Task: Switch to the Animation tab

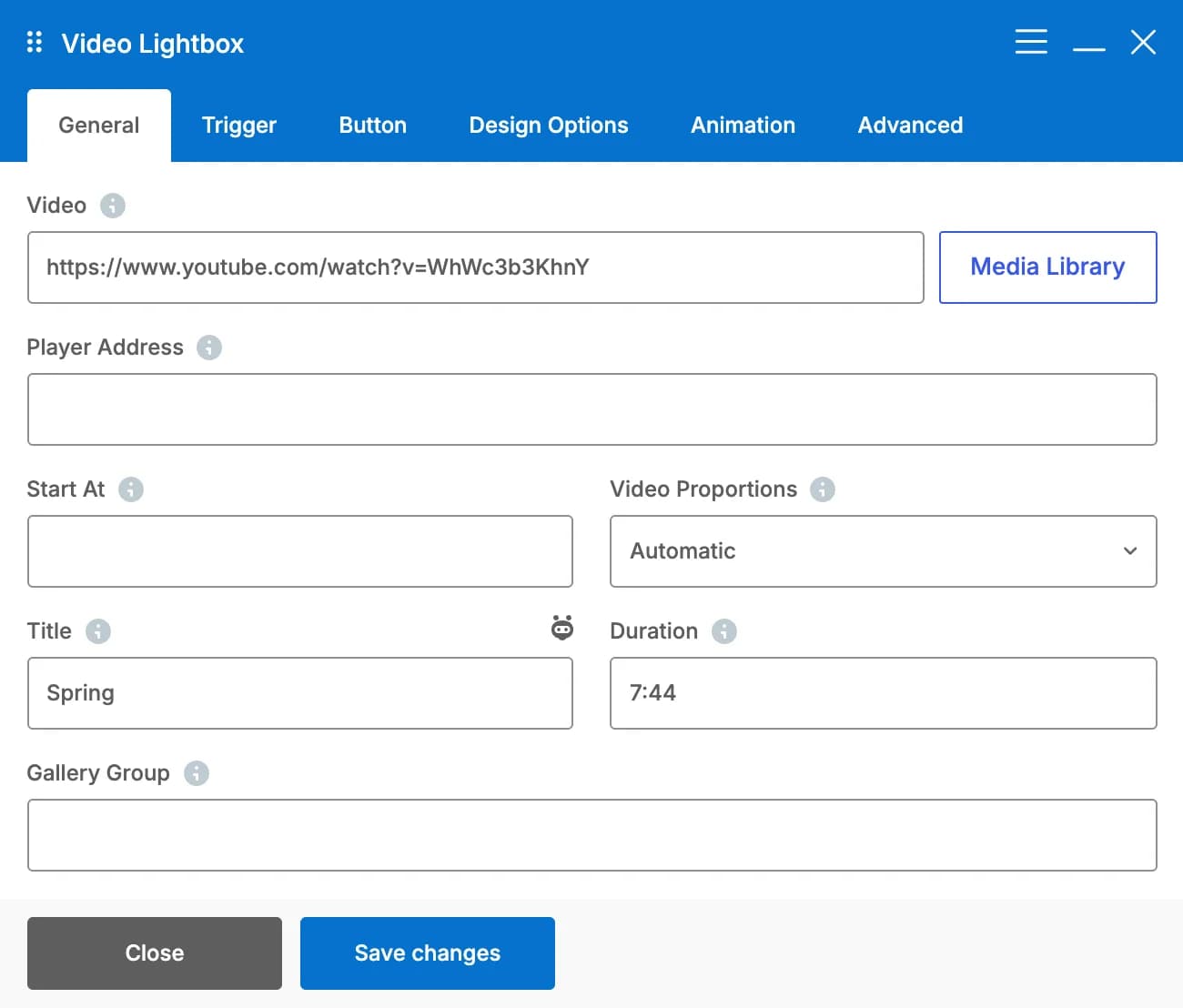Action: 743,126
